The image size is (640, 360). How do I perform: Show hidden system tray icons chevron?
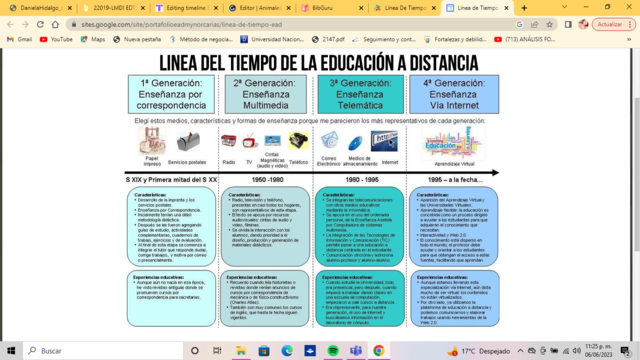click(520, 351)
